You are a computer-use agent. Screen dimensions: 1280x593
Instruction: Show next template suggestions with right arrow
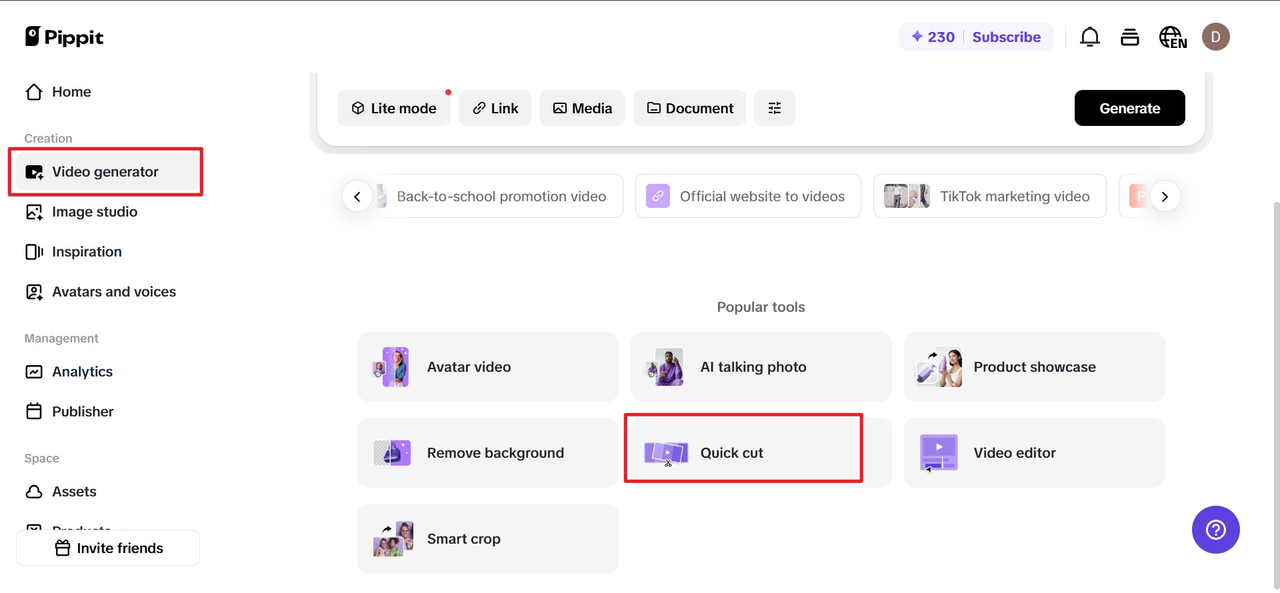1164,196
